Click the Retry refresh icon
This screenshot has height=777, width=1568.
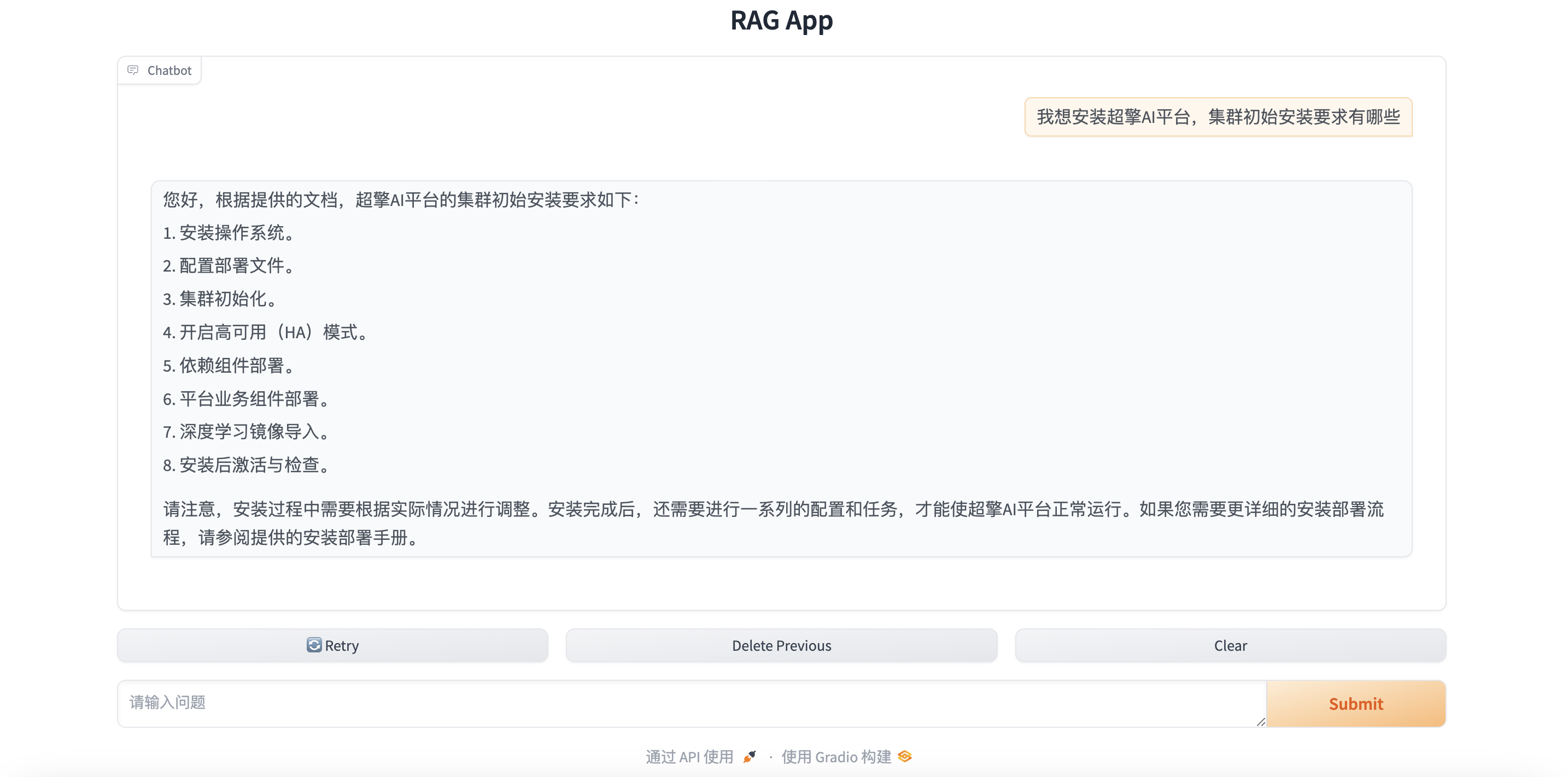click(314, 644)
